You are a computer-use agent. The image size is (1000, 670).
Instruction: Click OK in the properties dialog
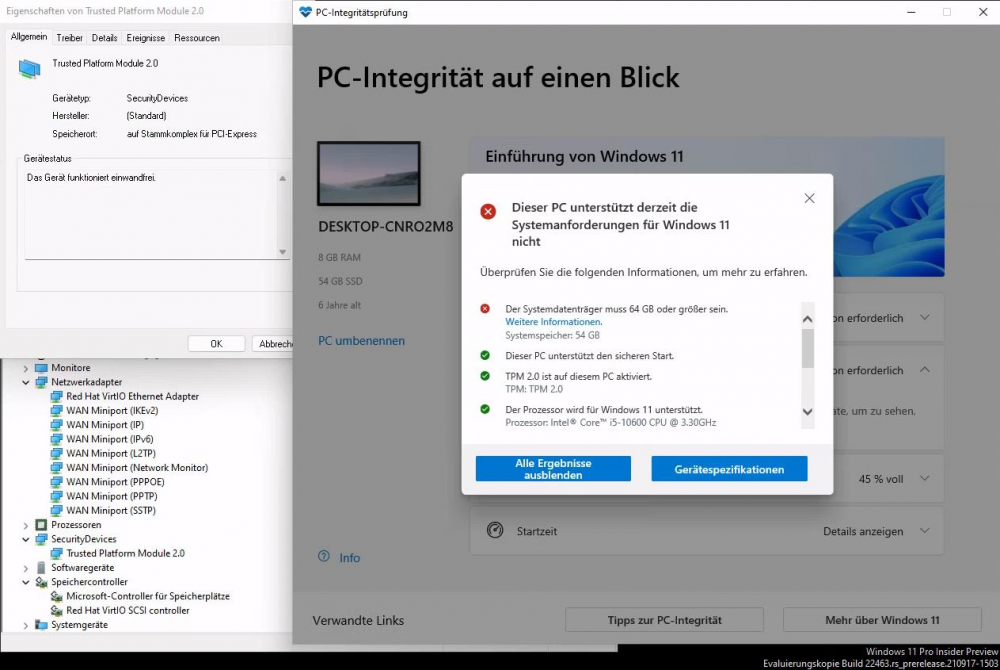pos(216,344)
